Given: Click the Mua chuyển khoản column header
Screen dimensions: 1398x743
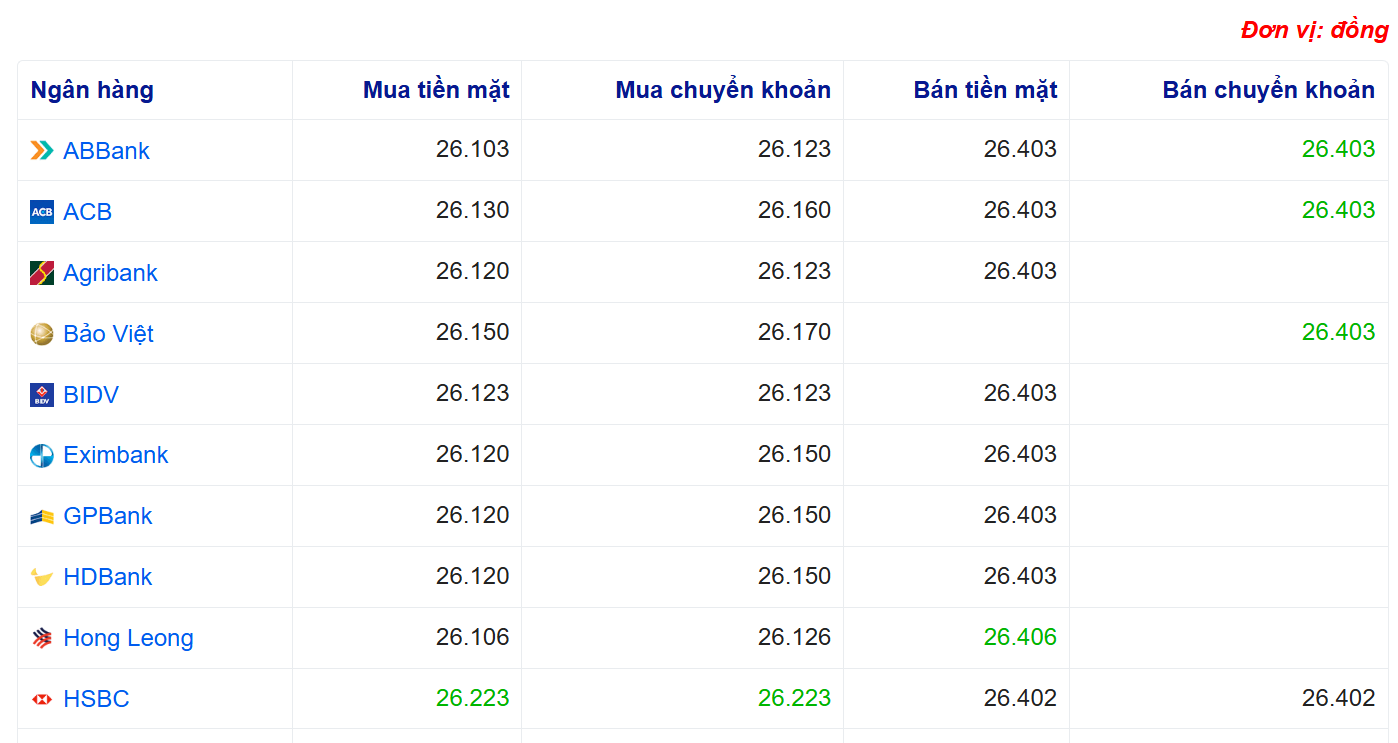Looking at the screenshot, I should pos(723,90).
